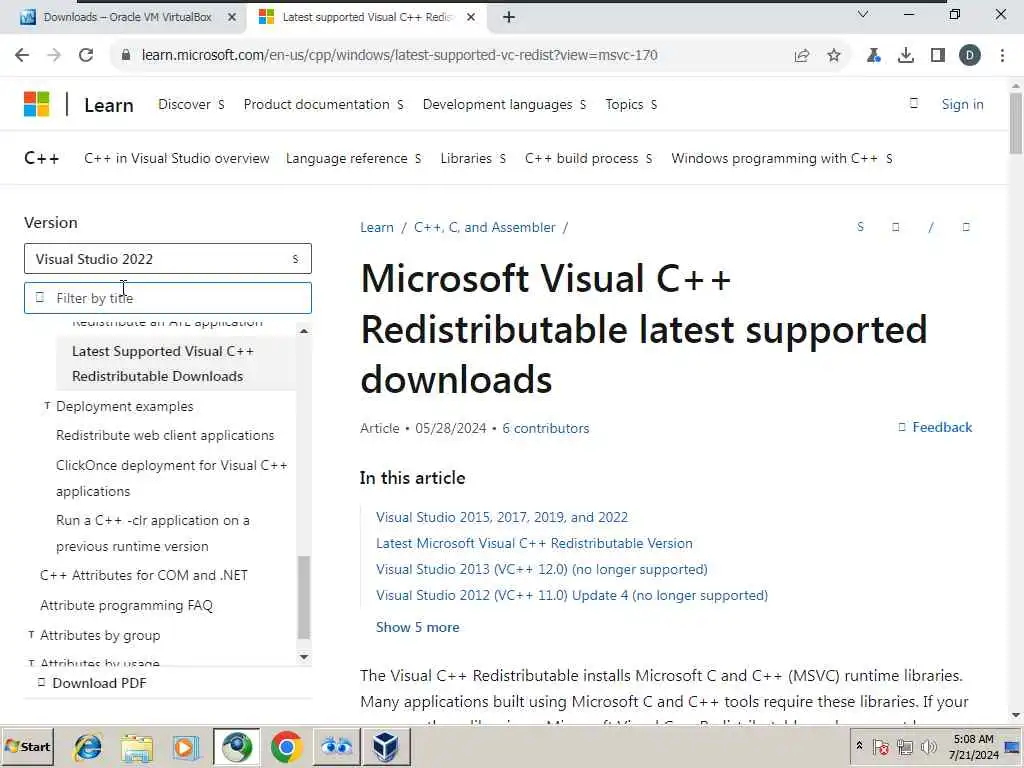Select the Latest supported Visual C++ tab
Image resolution: width=1024 pixels, height=768 pixels.
(x=366, y=17)
